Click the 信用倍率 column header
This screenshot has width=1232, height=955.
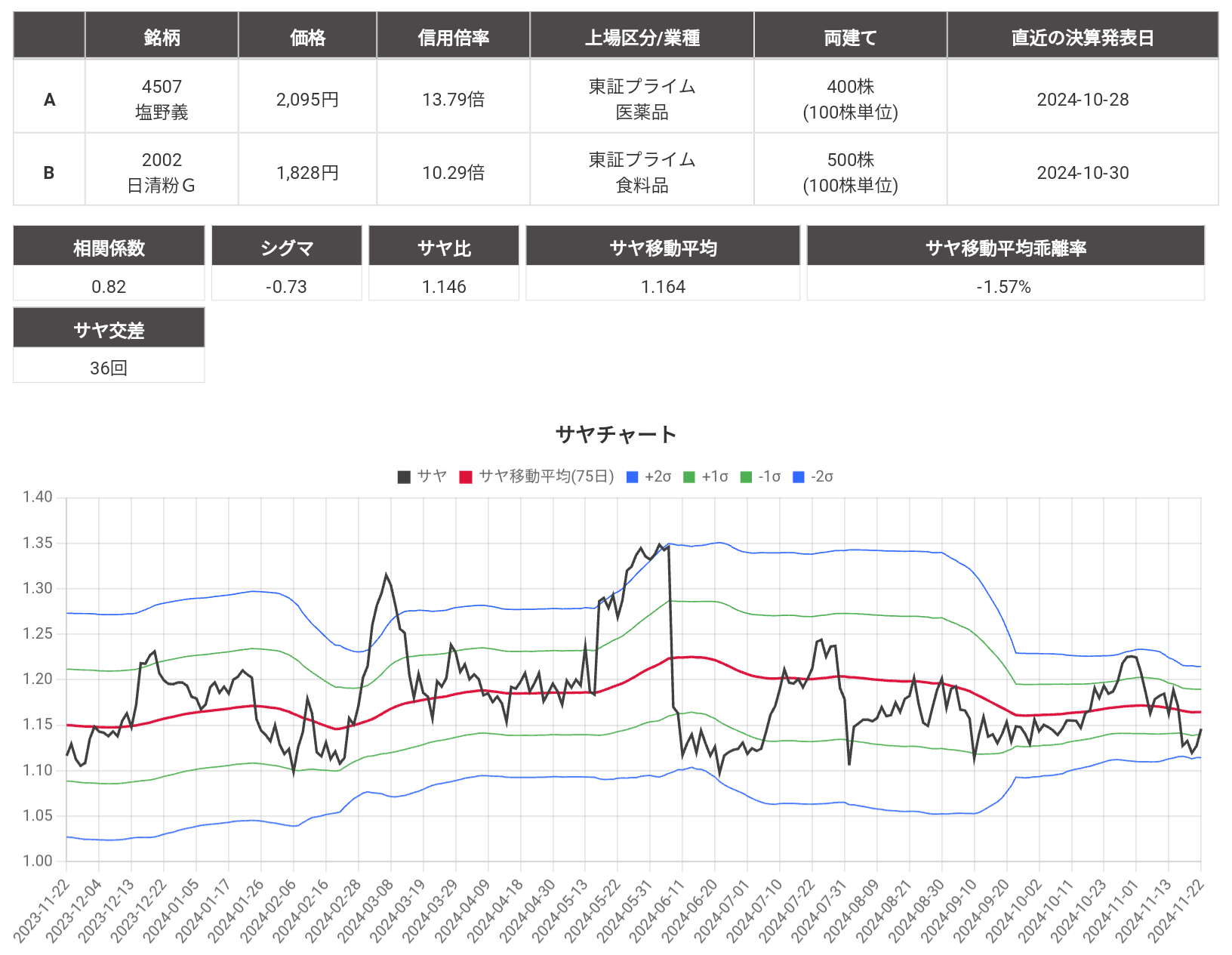pyautogui.click(x=453, y=35)
